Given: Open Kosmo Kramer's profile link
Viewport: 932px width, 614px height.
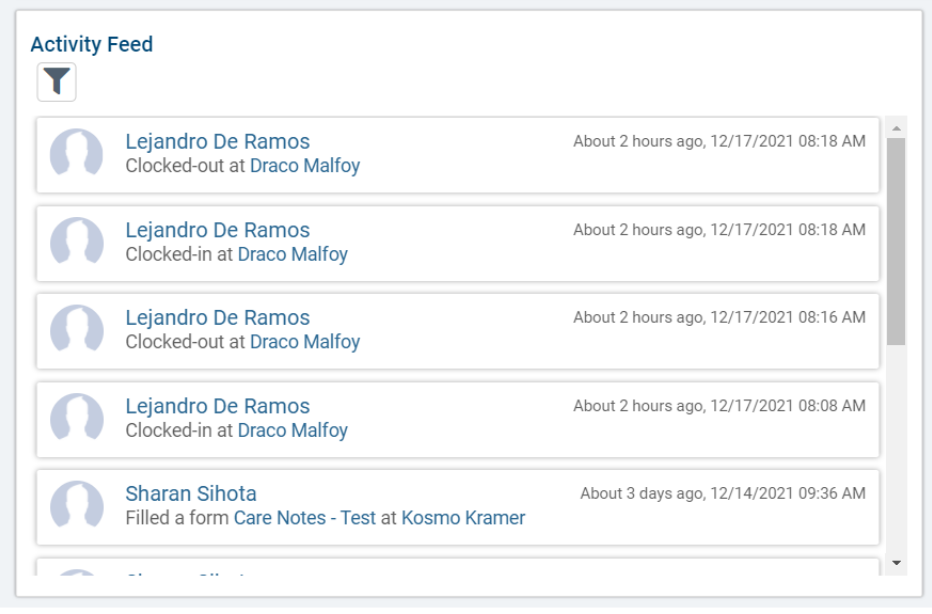Looking at the screenshot, I should (x=463, y=518).
